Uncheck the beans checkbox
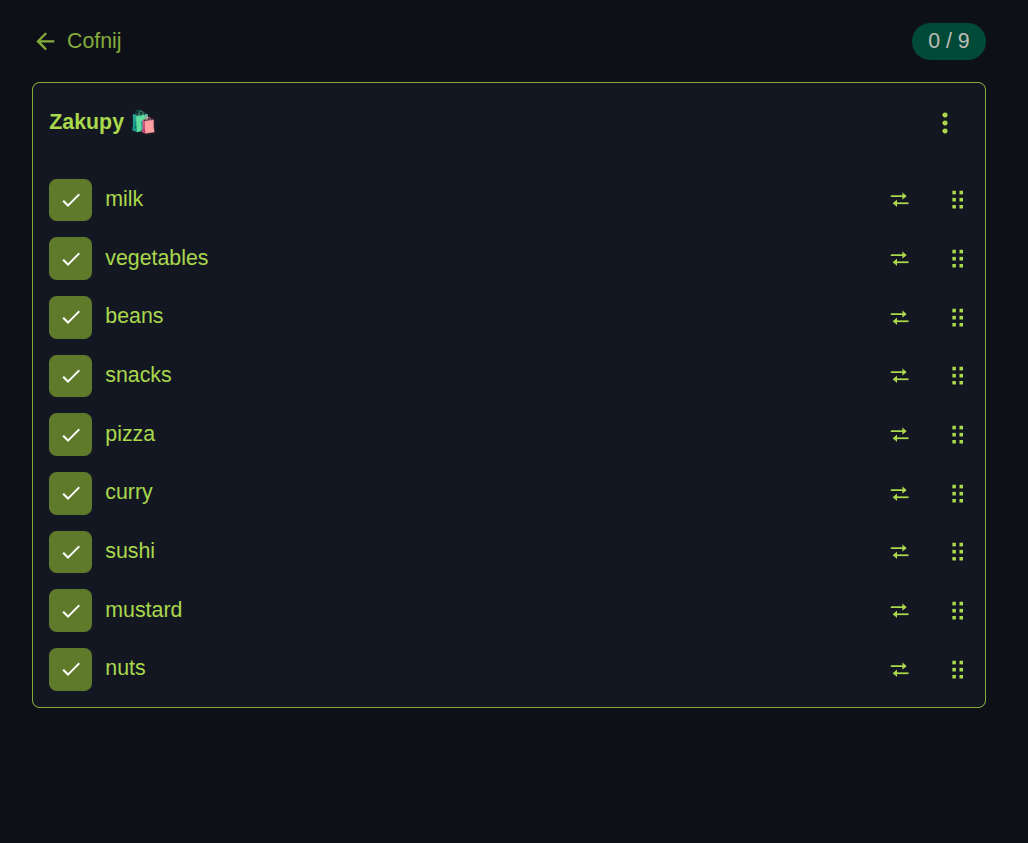This screenshot has height=843, width=1028. pos(70,317)
